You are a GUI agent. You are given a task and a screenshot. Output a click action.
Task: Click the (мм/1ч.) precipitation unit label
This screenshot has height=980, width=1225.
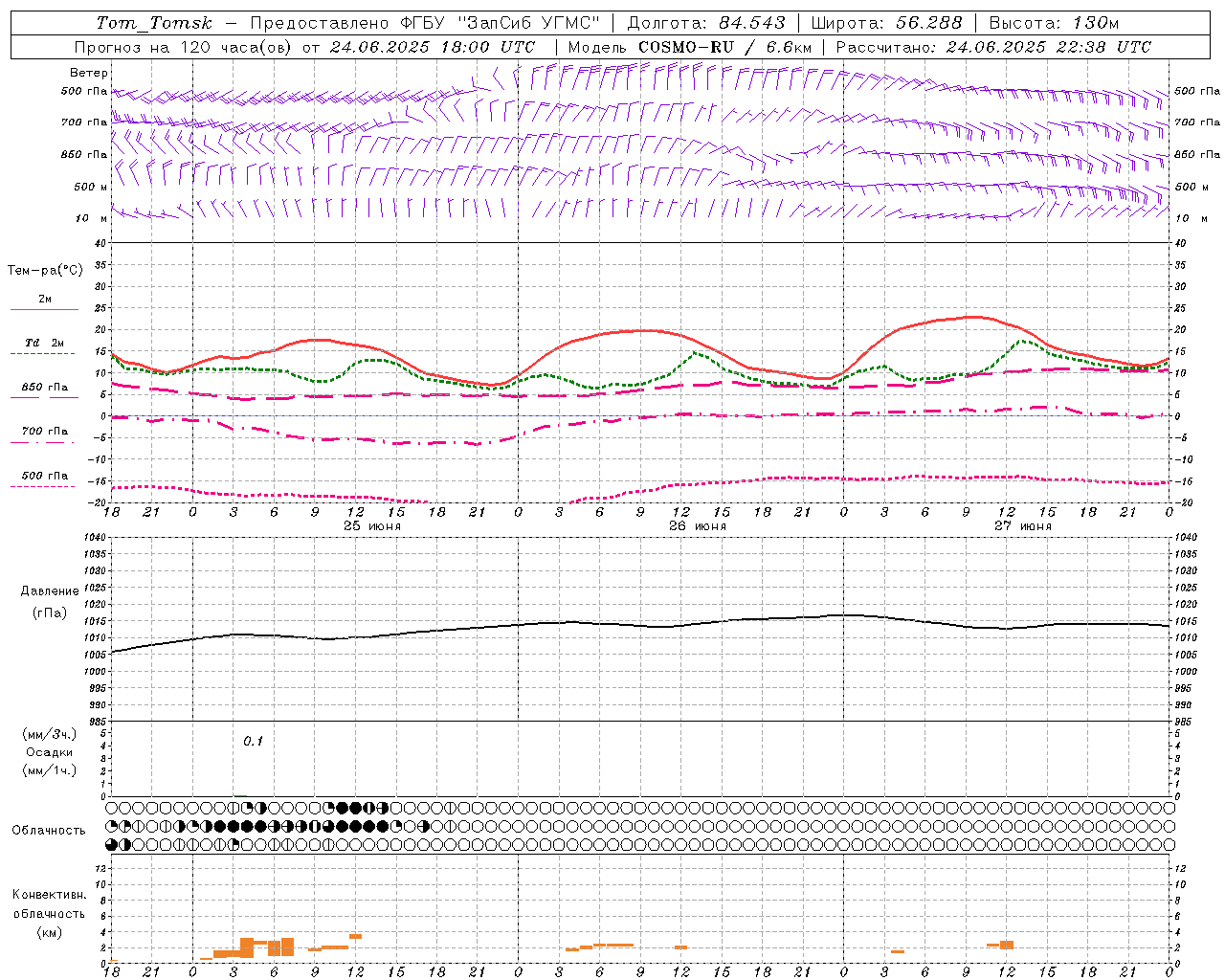50,770
